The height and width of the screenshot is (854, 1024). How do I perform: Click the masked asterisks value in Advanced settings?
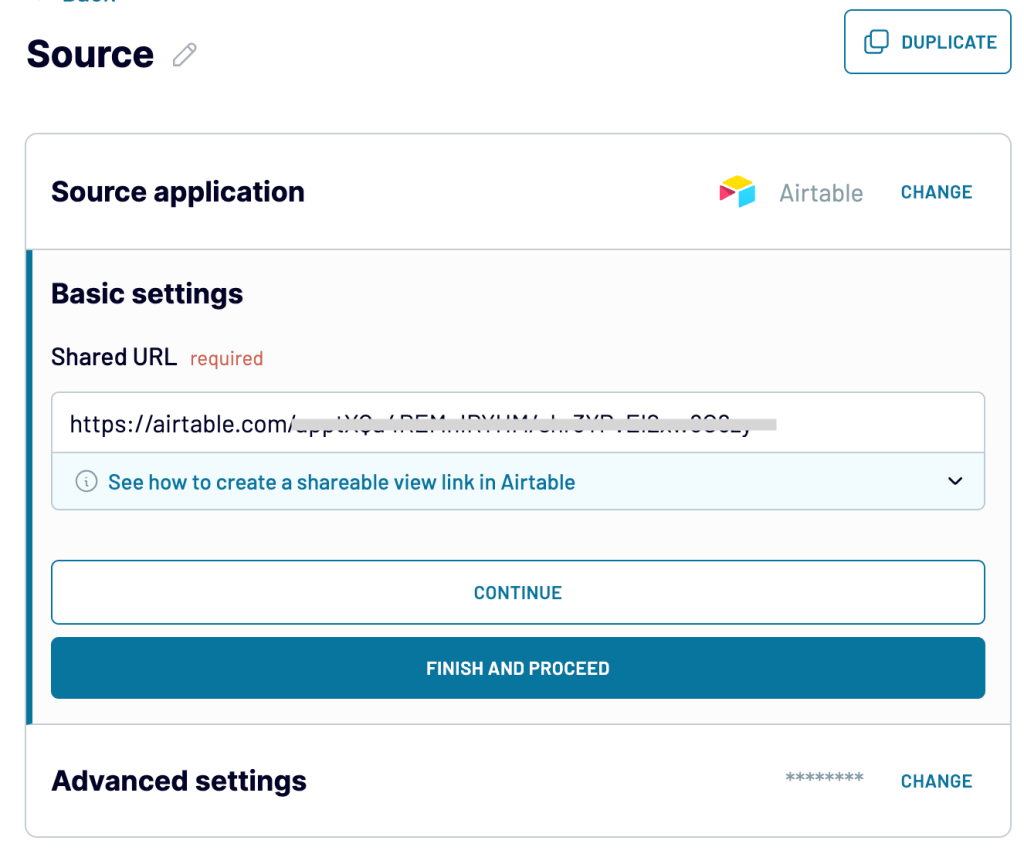click(824, 778)
